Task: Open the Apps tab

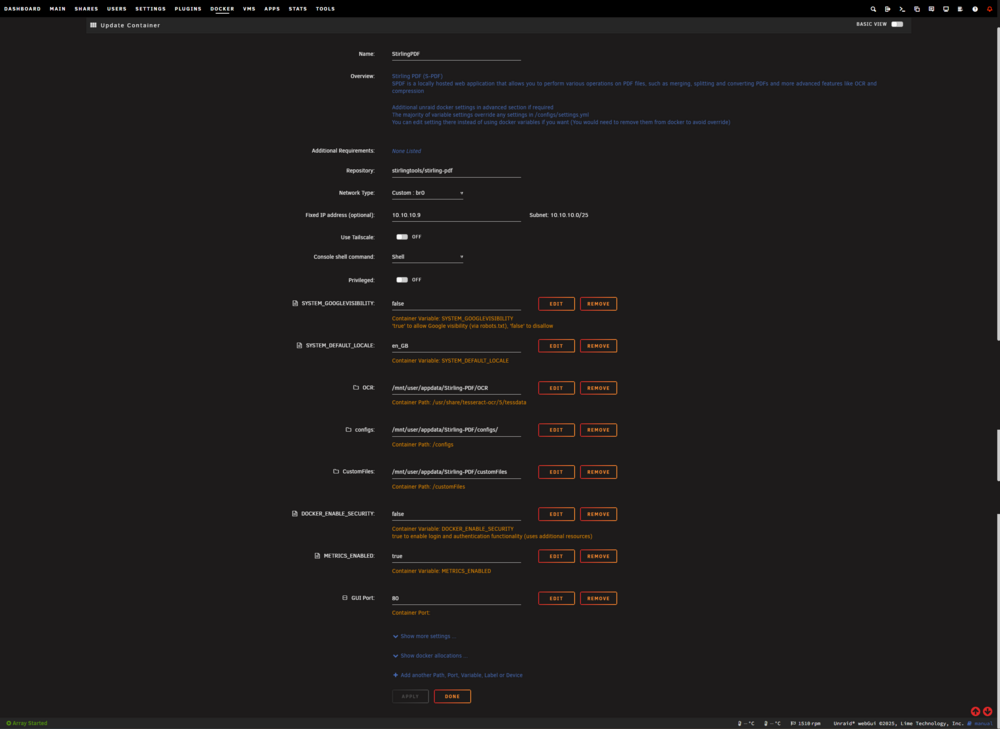Action: point(272,9)
